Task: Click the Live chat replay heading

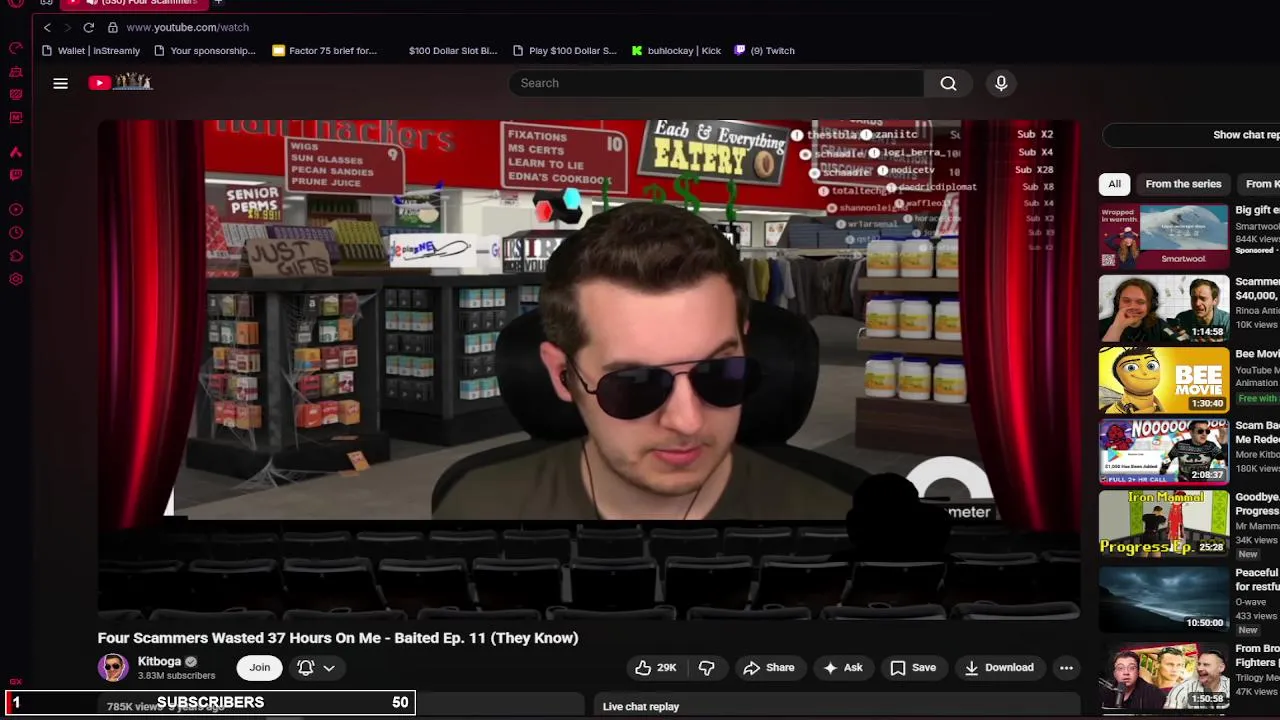Action: coord(641,707)
